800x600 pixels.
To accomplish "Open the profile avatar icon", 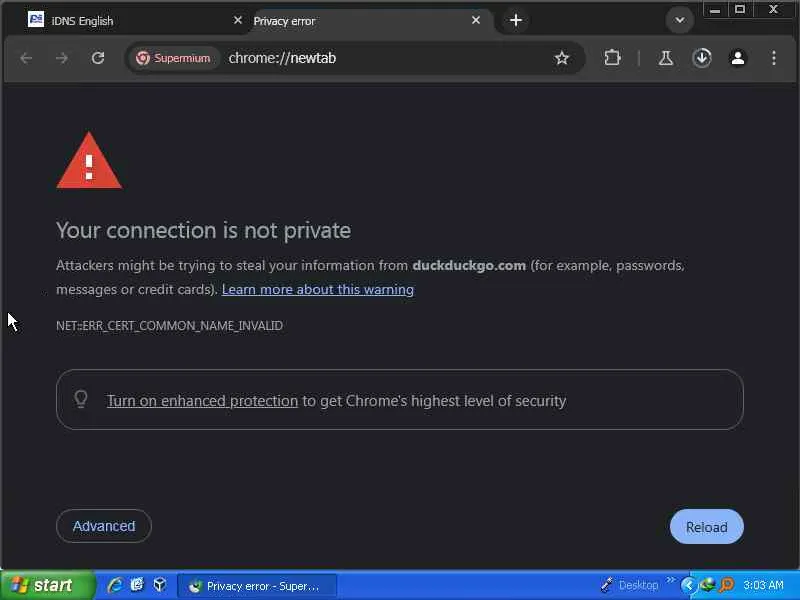I will [x=738, y=58].
